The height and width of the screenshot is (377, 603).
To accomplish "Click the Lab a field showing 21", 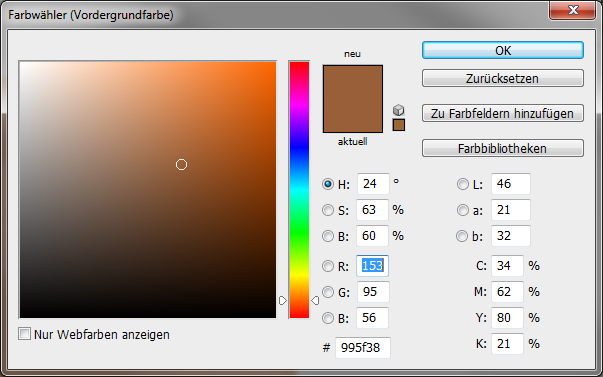I will [x=511, y=210].
